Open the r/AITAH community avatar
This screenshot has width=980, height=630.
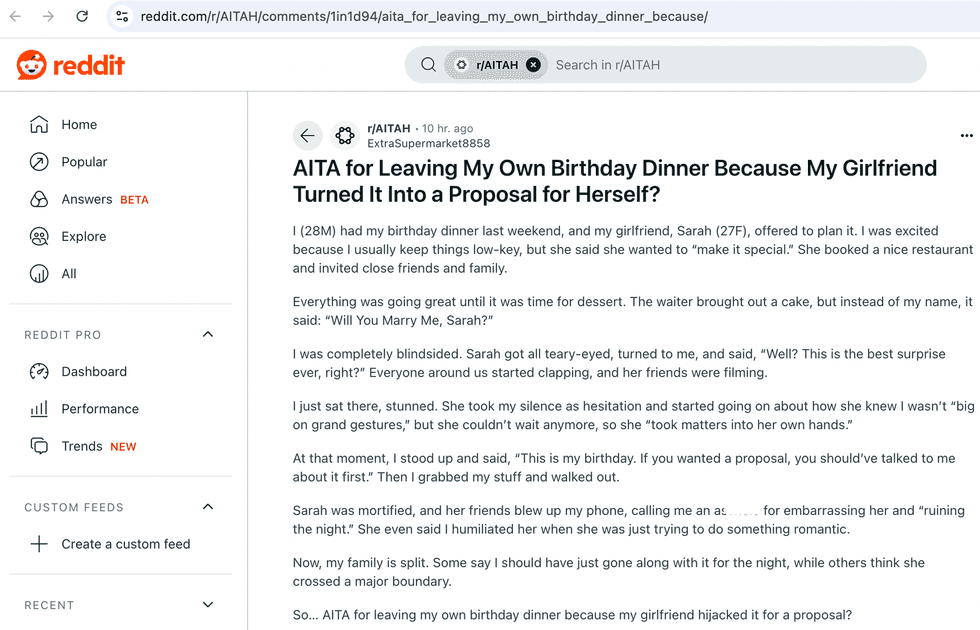pos(344,136)
